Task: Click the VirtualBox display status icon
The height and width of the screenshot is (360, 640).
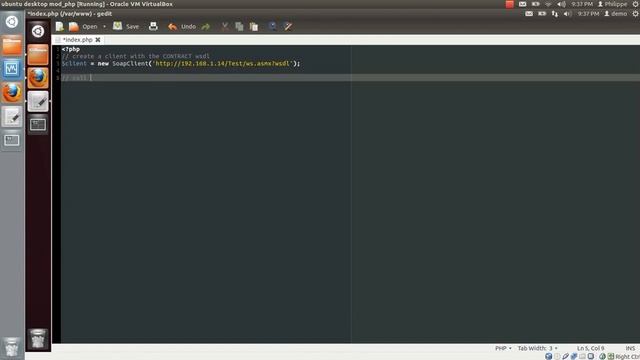Action: pyautogui.click(x=591, y=356)
